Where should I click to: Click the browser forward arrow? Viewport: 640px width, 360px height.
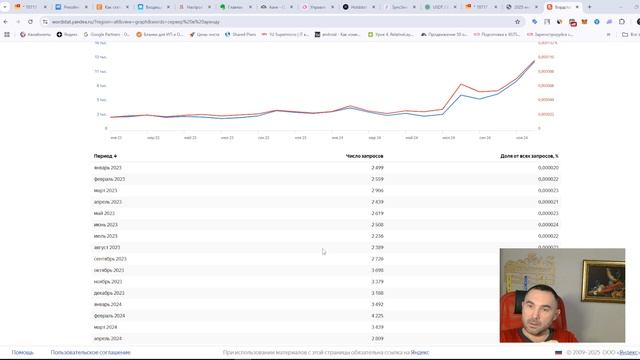click(18, 22)
